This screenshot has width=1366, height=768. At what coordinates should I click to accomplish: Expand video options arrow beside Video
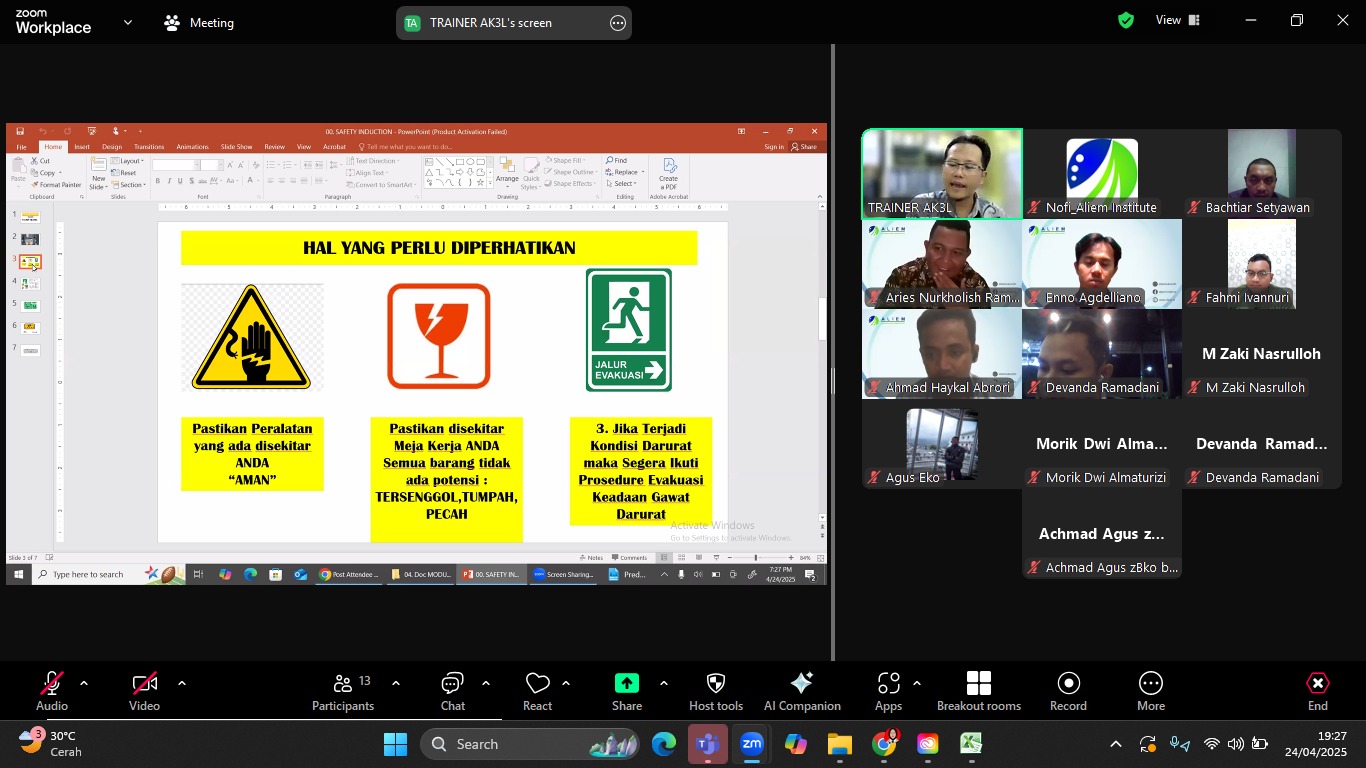coord(181,684)
